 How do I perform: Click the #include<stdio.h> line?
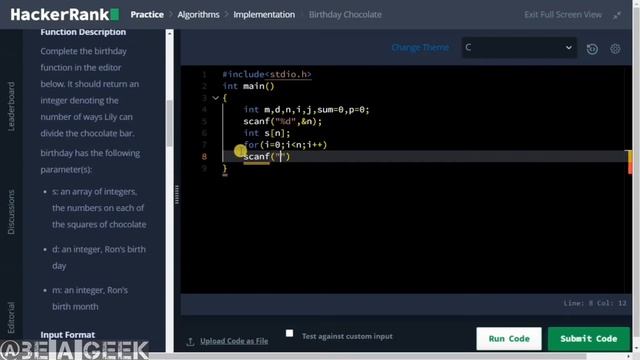[267, 74]
